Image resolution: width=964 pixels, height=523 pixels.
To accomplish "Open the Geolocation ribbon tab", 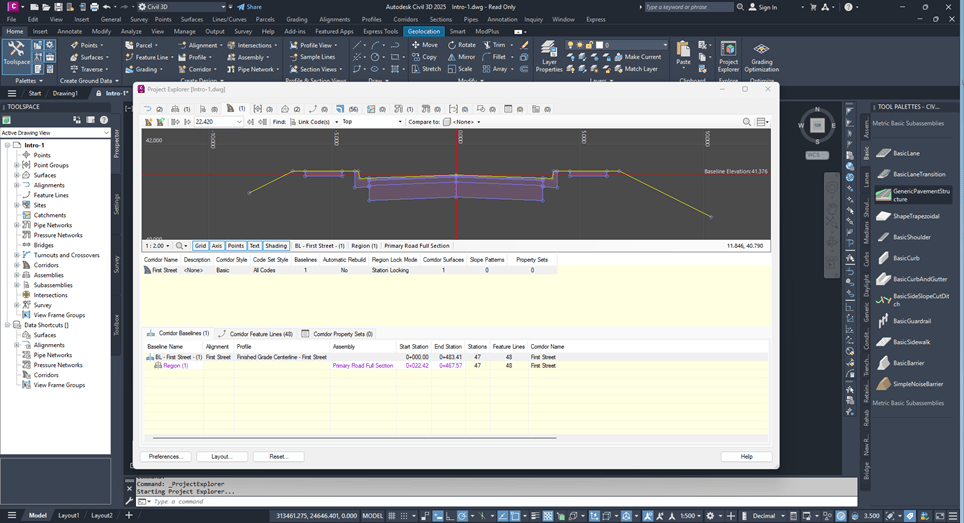I will [423, 31].
